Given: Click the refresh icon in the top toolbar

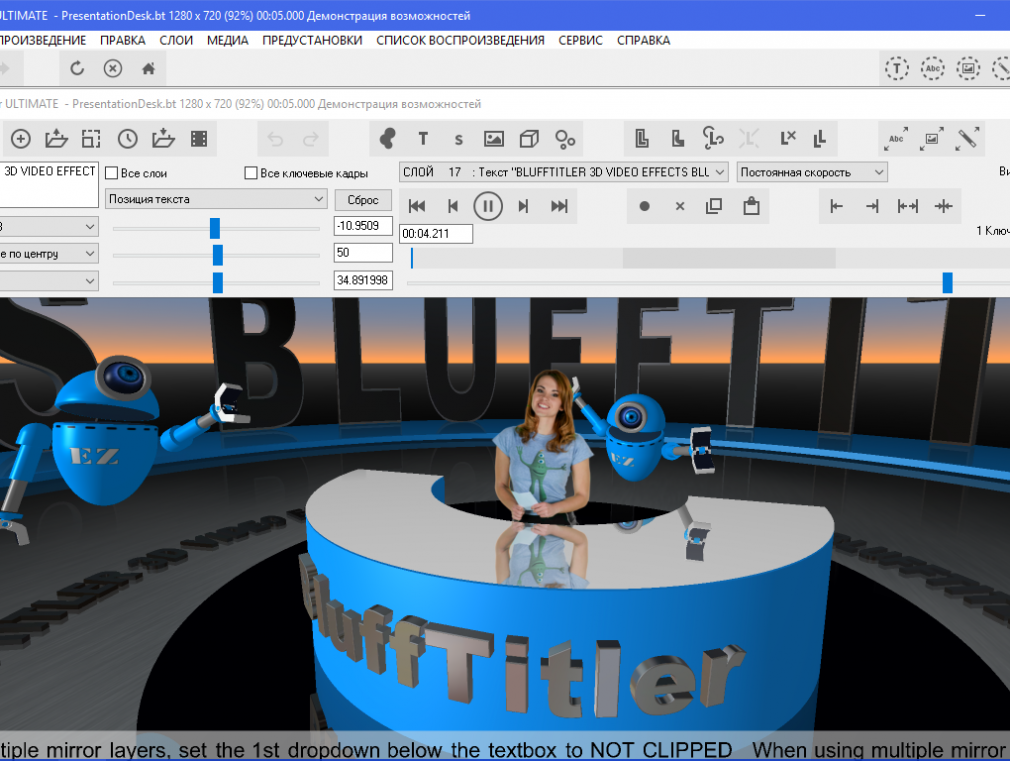Looking at the screenshot, I should (77, 68).
